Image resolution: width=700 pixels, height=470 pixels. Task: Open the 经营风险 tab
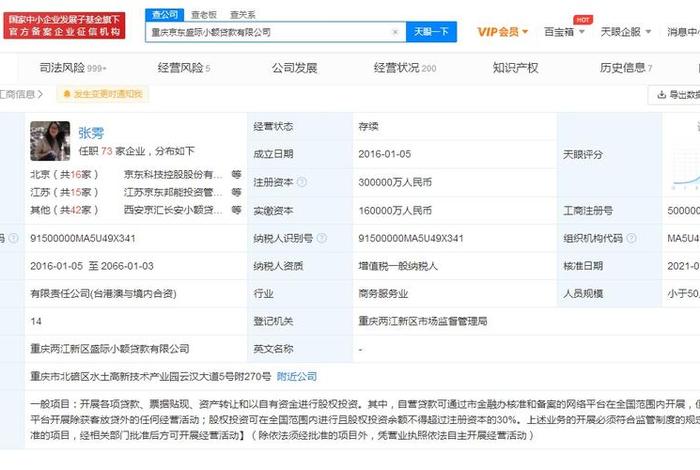[184, 68]
